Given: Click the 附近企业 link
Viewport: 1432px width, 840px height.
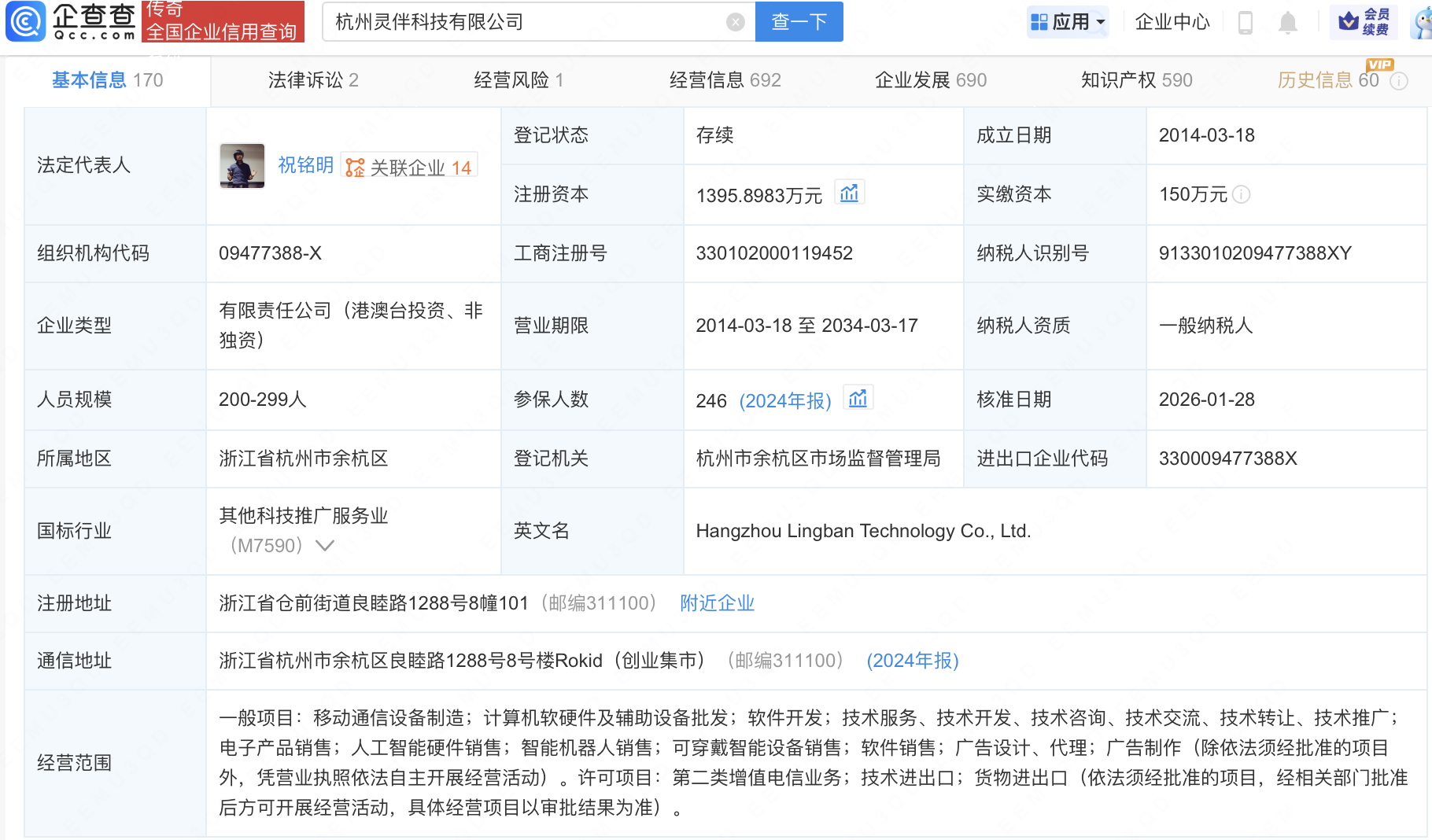Looking at the screenshot, I should coord(717,603).
